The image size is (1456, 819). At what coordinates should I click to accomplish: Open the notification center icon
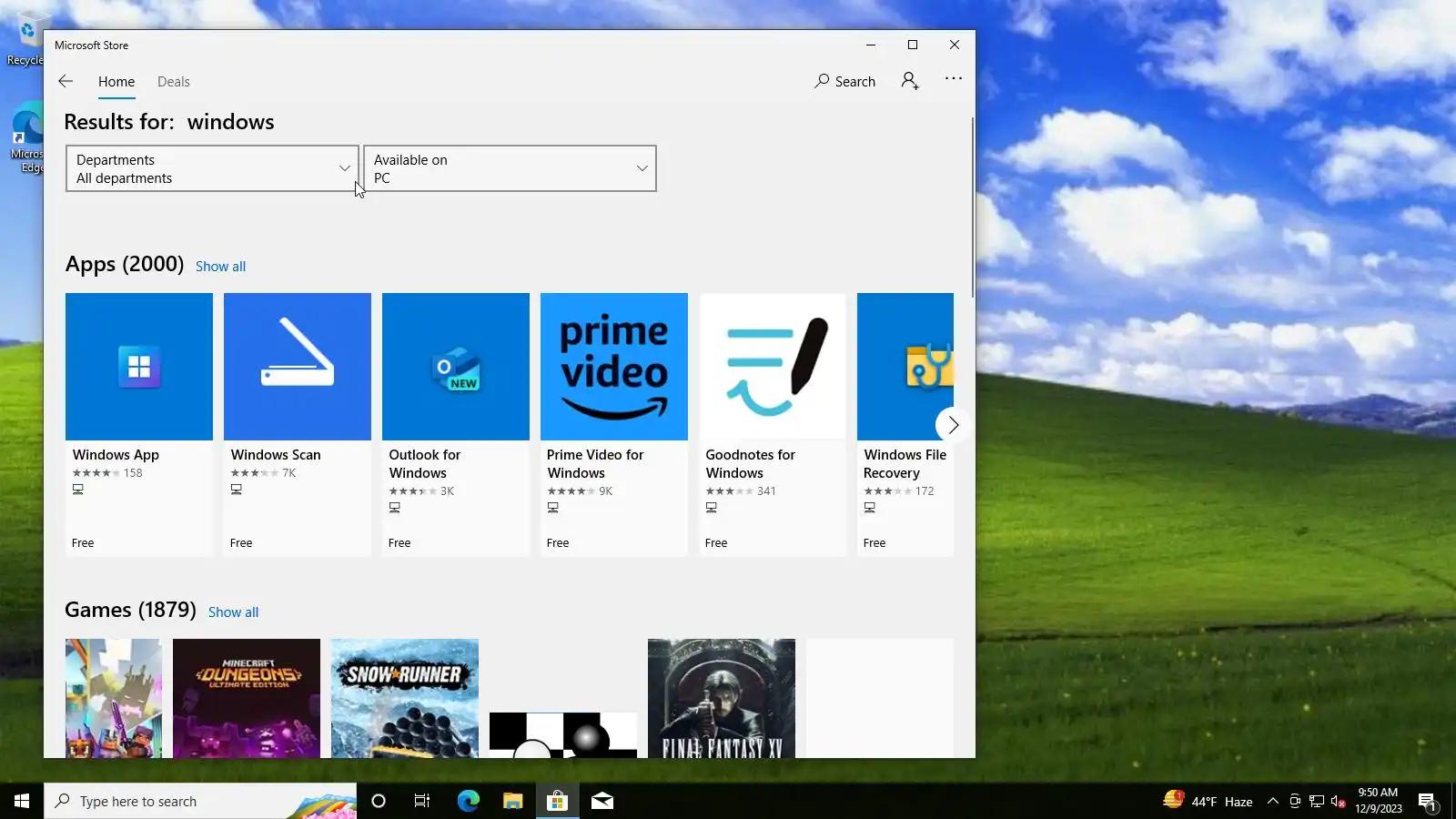tap(1428, 802)
